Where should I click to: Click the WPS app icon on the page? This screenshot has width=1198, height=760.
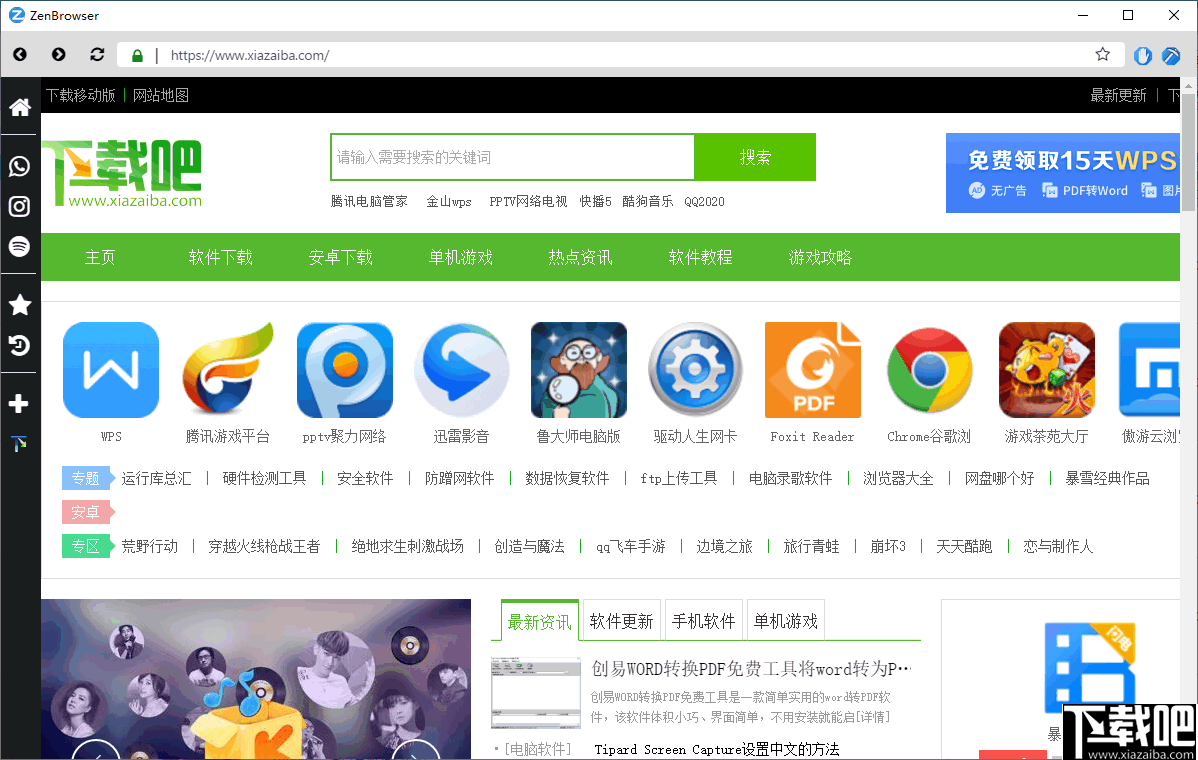pyautogui.click(x=110, y=369)
